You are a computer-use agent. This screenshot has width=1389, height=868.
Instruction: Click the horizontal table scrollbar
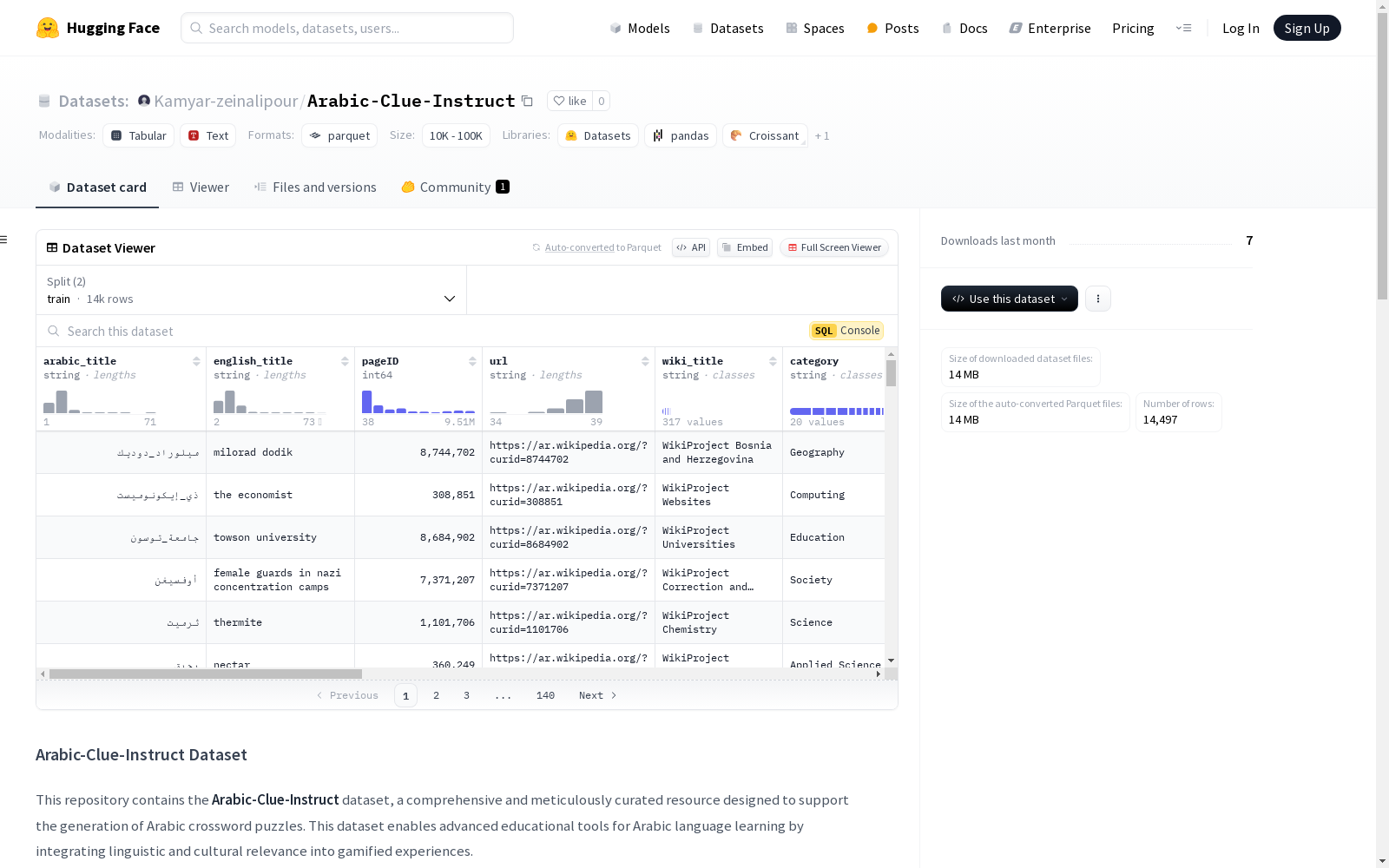(206, 674)
